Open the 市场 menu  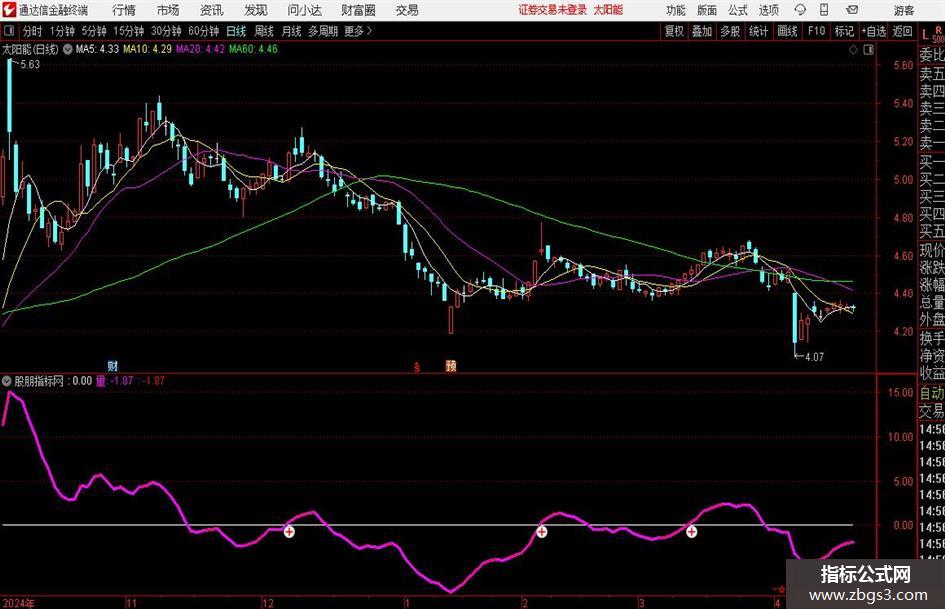(x=168, y=10)
